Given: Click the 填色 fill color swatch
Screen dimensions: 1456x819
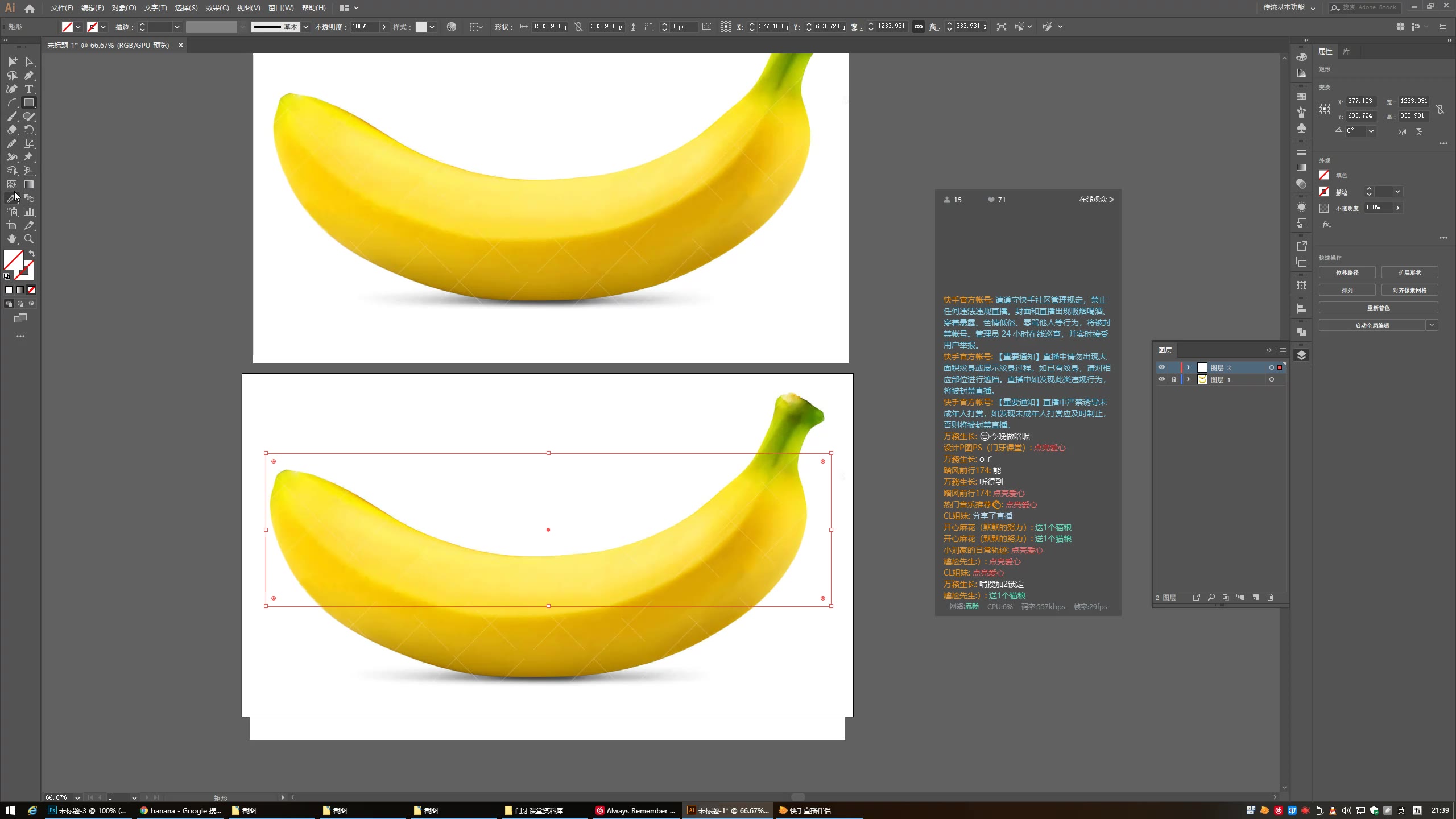Looking at the screenshot, I should 1323,175.
